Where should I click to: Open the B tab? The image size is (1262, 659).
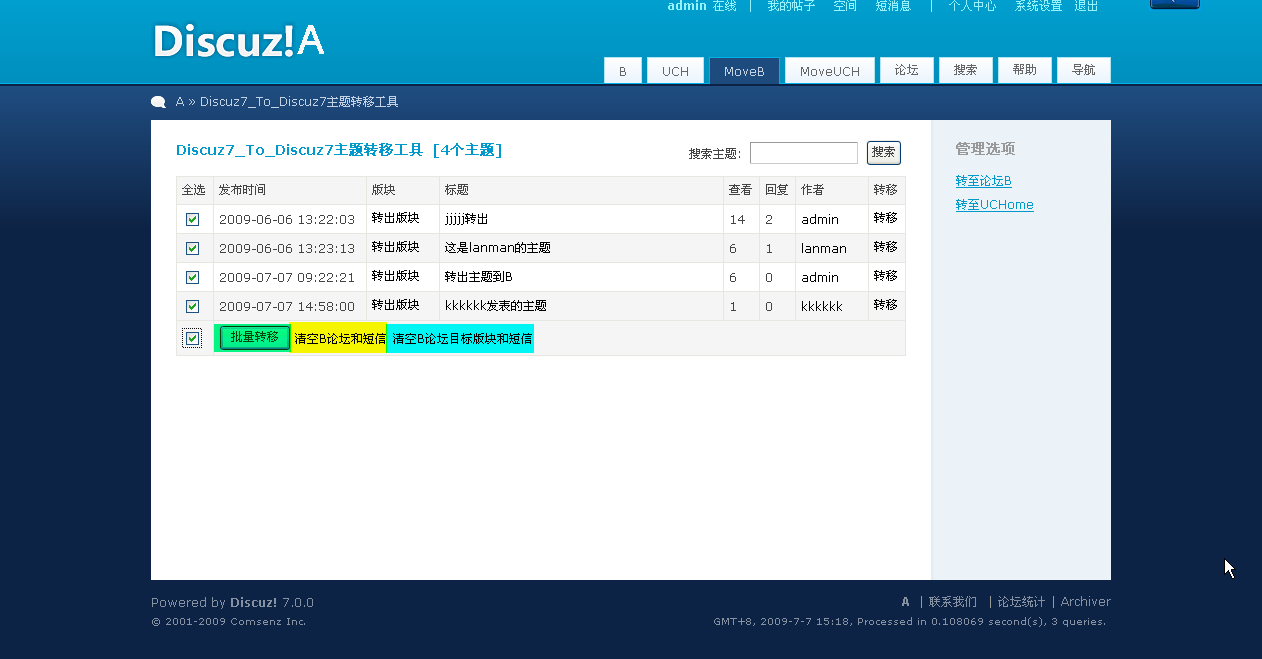(622, 71)
